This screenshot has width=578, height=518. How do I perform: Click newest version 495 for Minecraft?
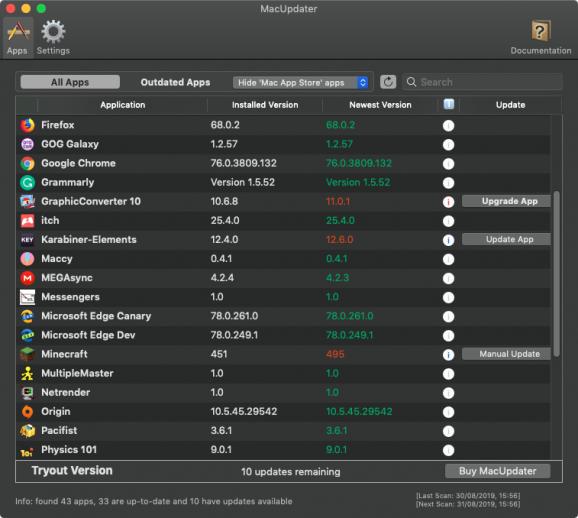pos(335,354)
